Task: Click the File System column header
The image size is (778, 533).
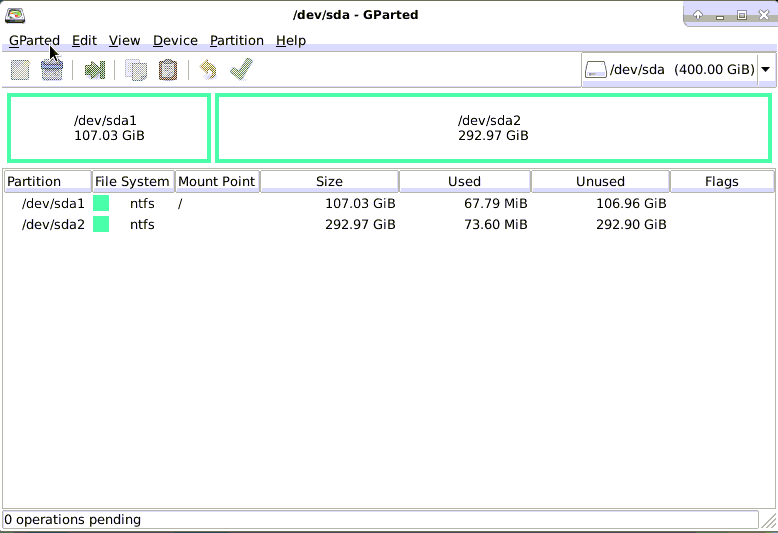Action: pyautogui.click(x=132, y=181)
